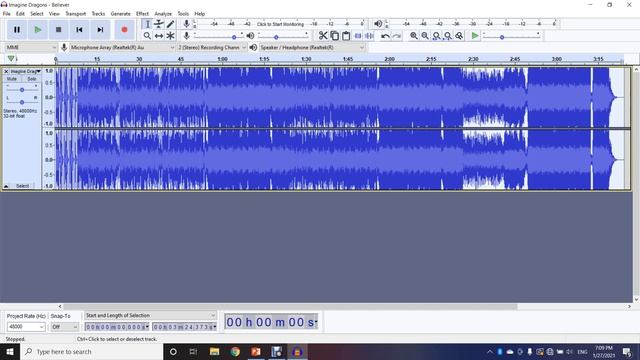Click the track pan slider
640x360 pixels.
tap(22, 102)
